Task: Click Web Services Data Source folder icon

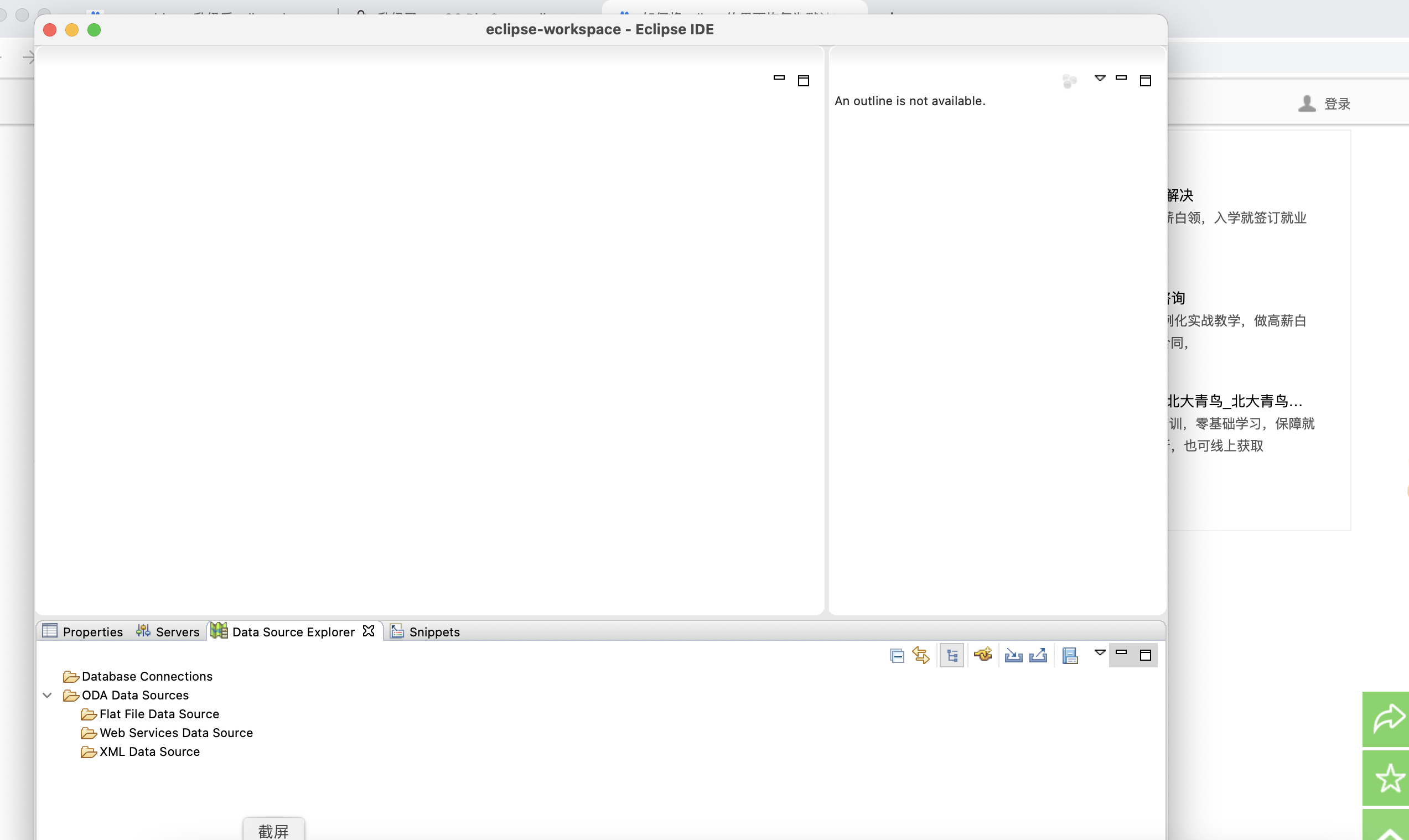Action: pyautogui.click(x=89, y=734)
